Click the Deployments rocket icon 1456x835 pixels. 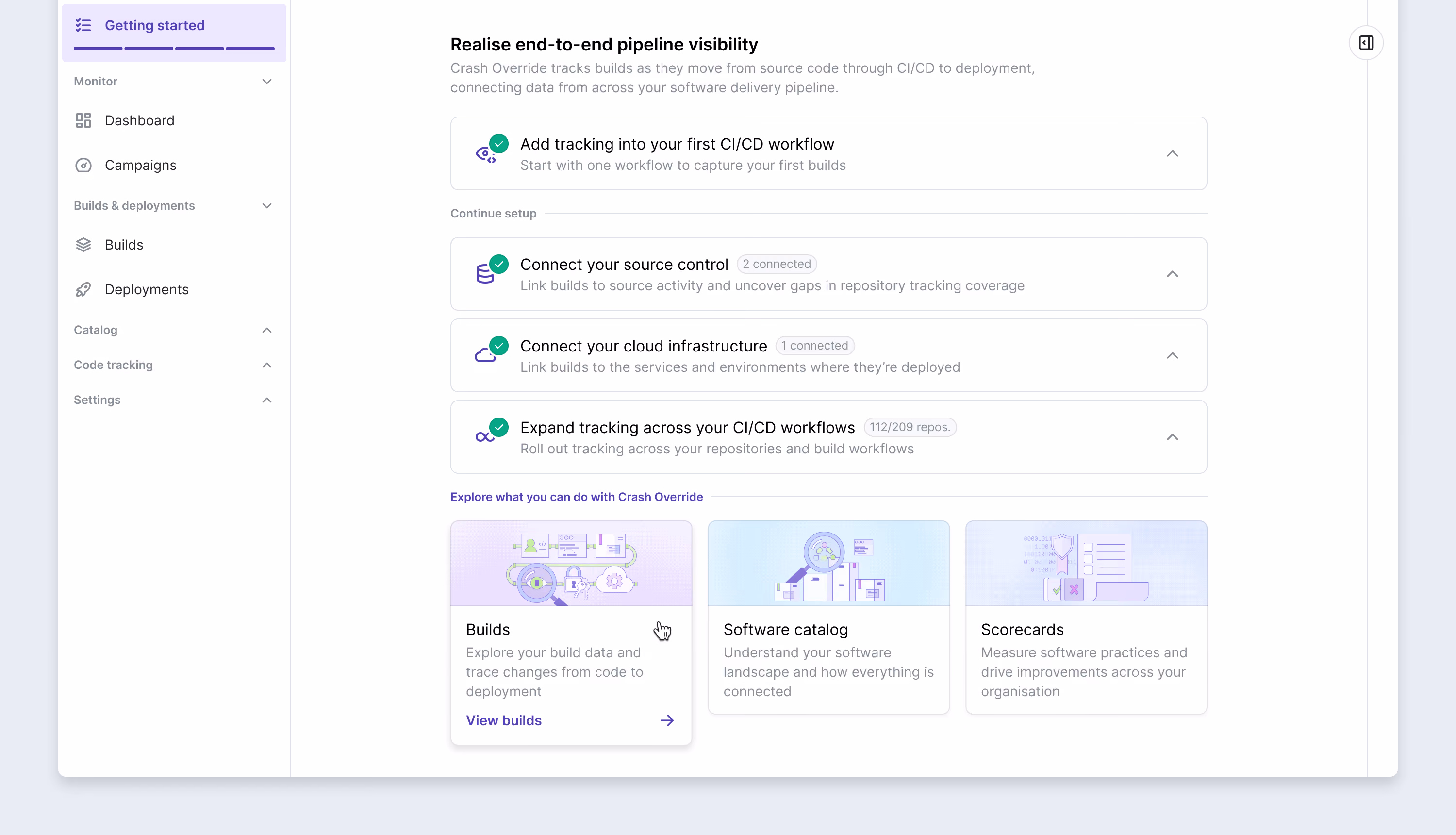[83, 290]
